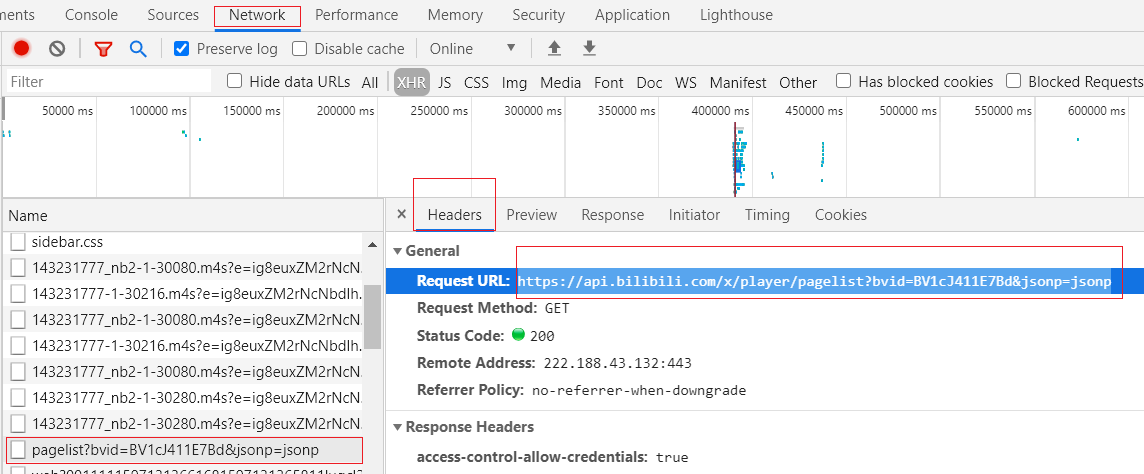Check the Hide data URLs checkbox
The height and width of the screenshot is (474, 1144).
[235, 81]
